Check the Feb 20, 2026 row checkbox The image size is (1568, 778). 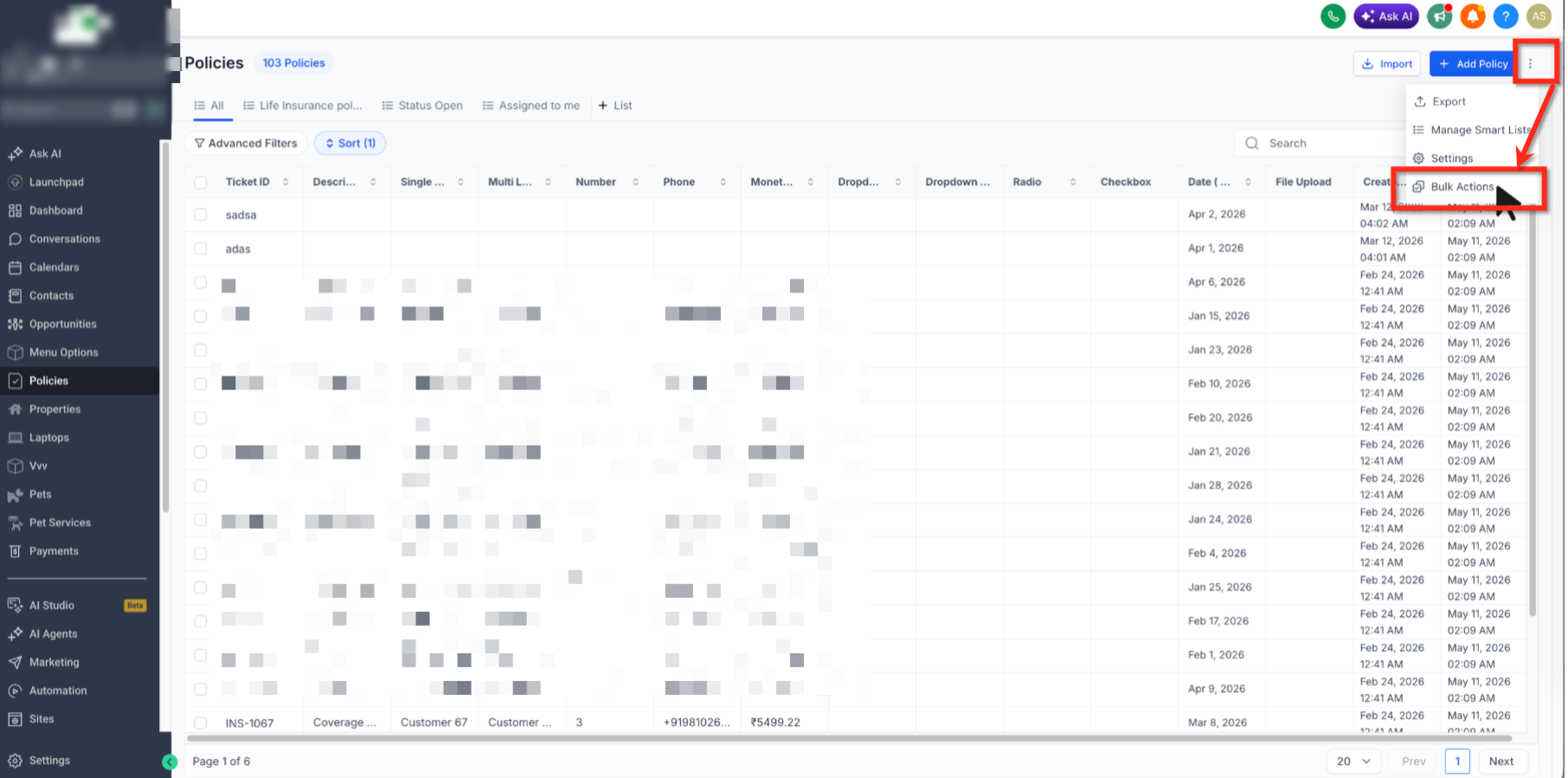pyautogui.click(x=201, y=417)
